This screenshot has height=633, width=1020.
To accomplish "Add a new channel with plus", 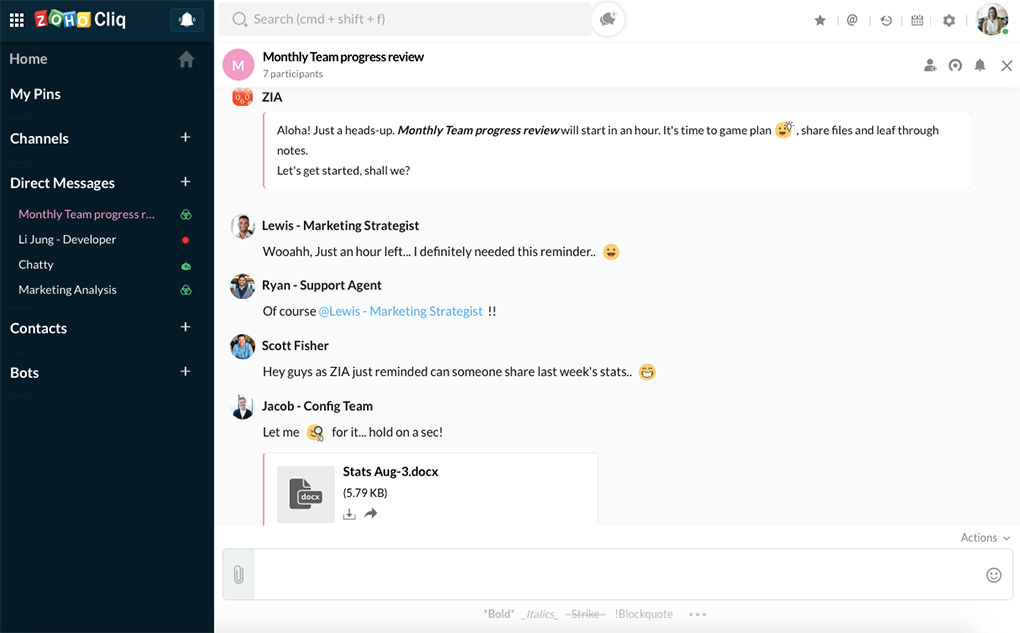I will pos(185,138).
